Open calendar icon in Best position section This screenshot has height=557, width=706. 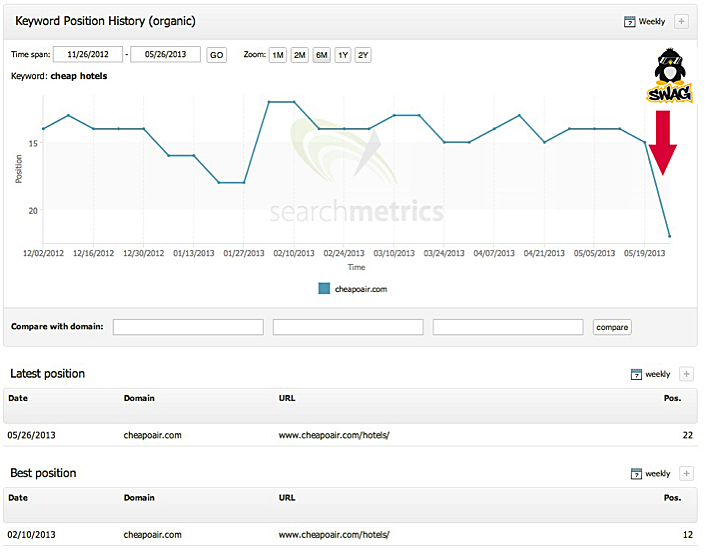[x=636, y=474]
